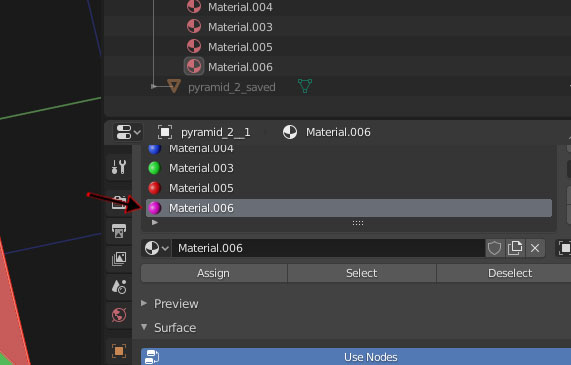The width and height of the screenshot is (571, 365).
Task: Select red Material.005 slot
Action: [349, 188]
